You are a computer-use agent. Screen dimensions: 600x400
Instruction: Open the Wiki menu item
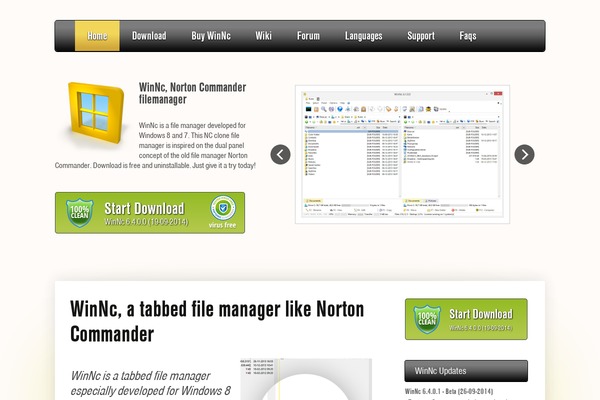264,36
